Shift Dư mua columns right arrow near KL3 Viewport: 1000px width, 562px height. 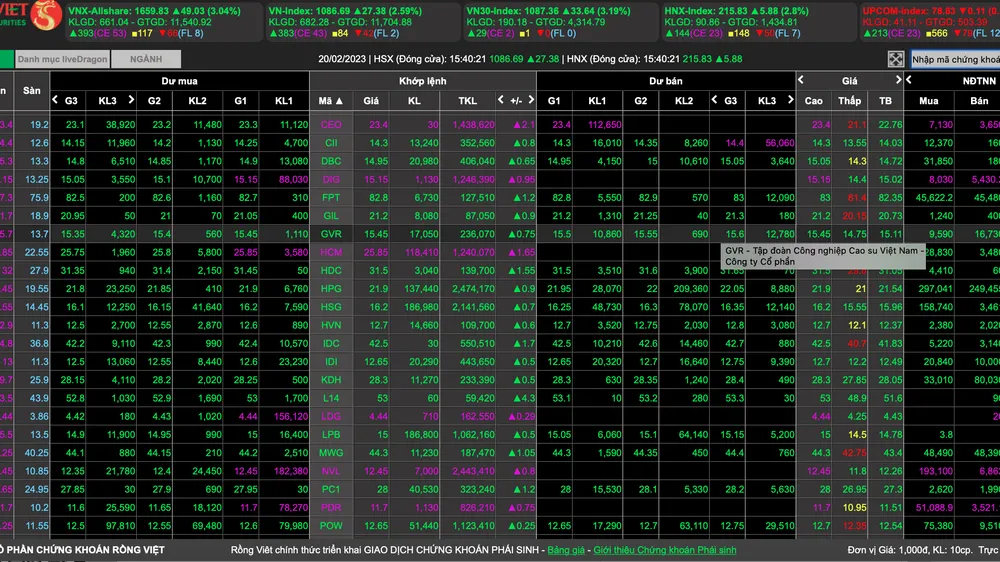(131, 100)
